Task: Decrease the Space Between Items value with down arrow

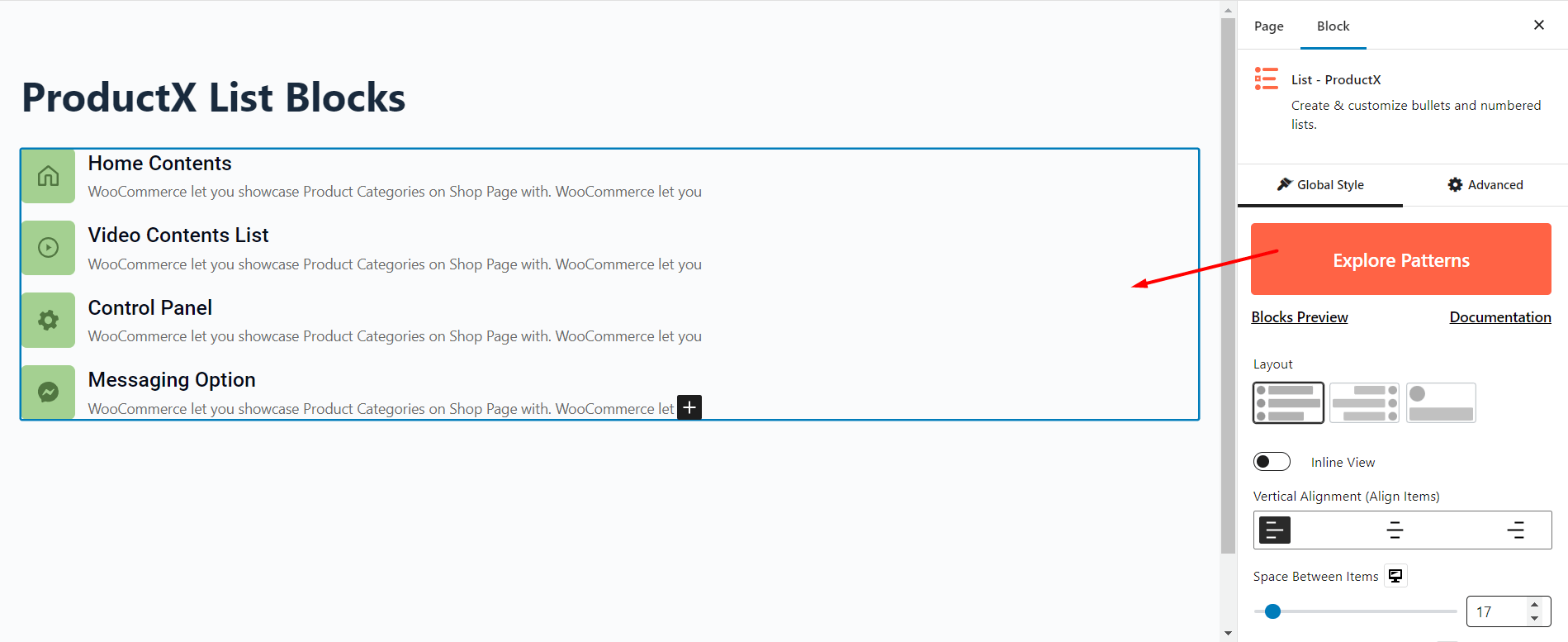Action: [1534, 618]
